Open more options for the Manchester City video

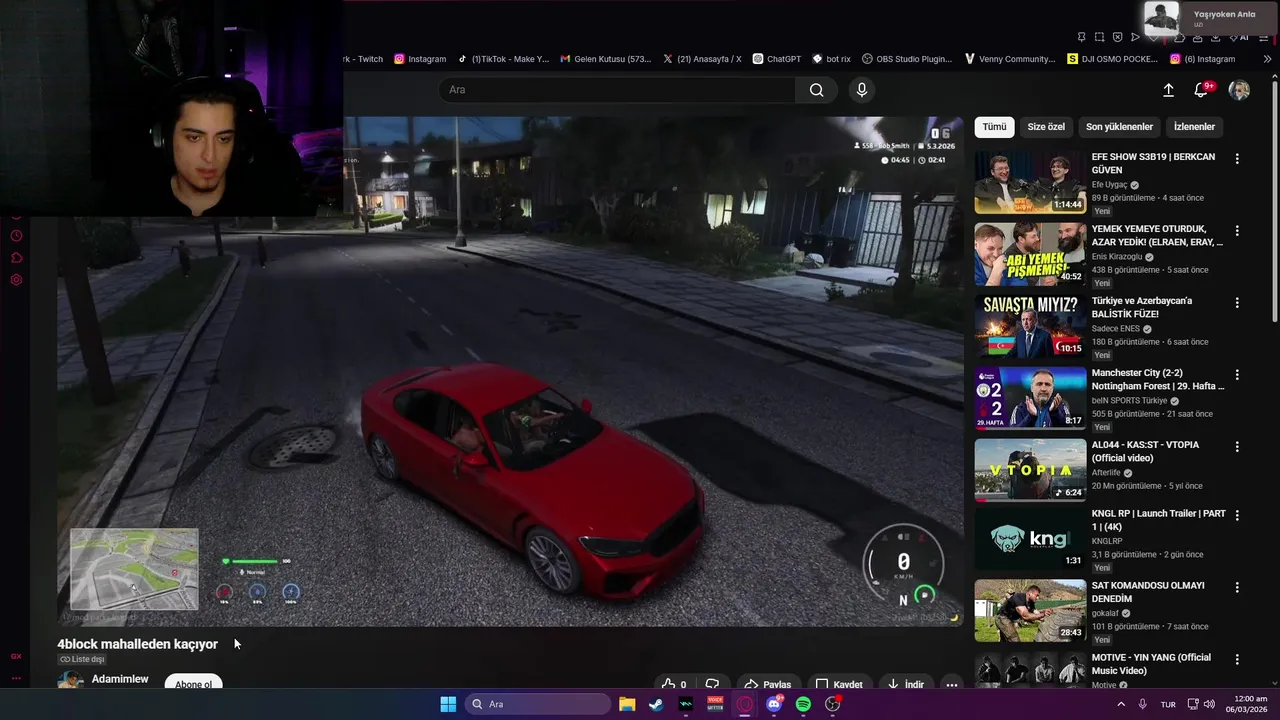tap(1237, 375)
